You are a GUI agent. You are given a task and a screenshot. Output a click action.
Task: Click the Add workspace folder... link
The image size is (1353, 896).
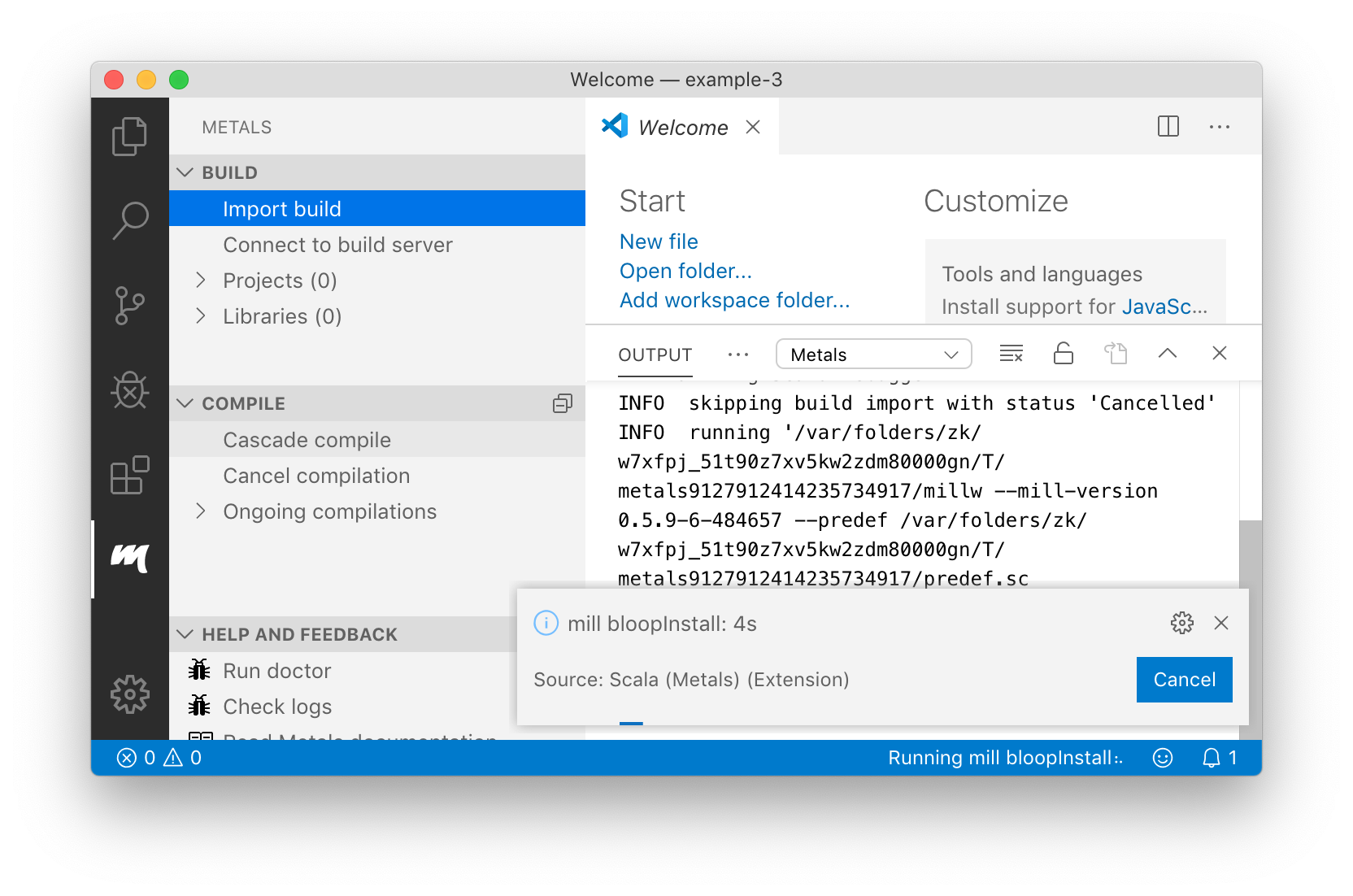pos(734,300)
